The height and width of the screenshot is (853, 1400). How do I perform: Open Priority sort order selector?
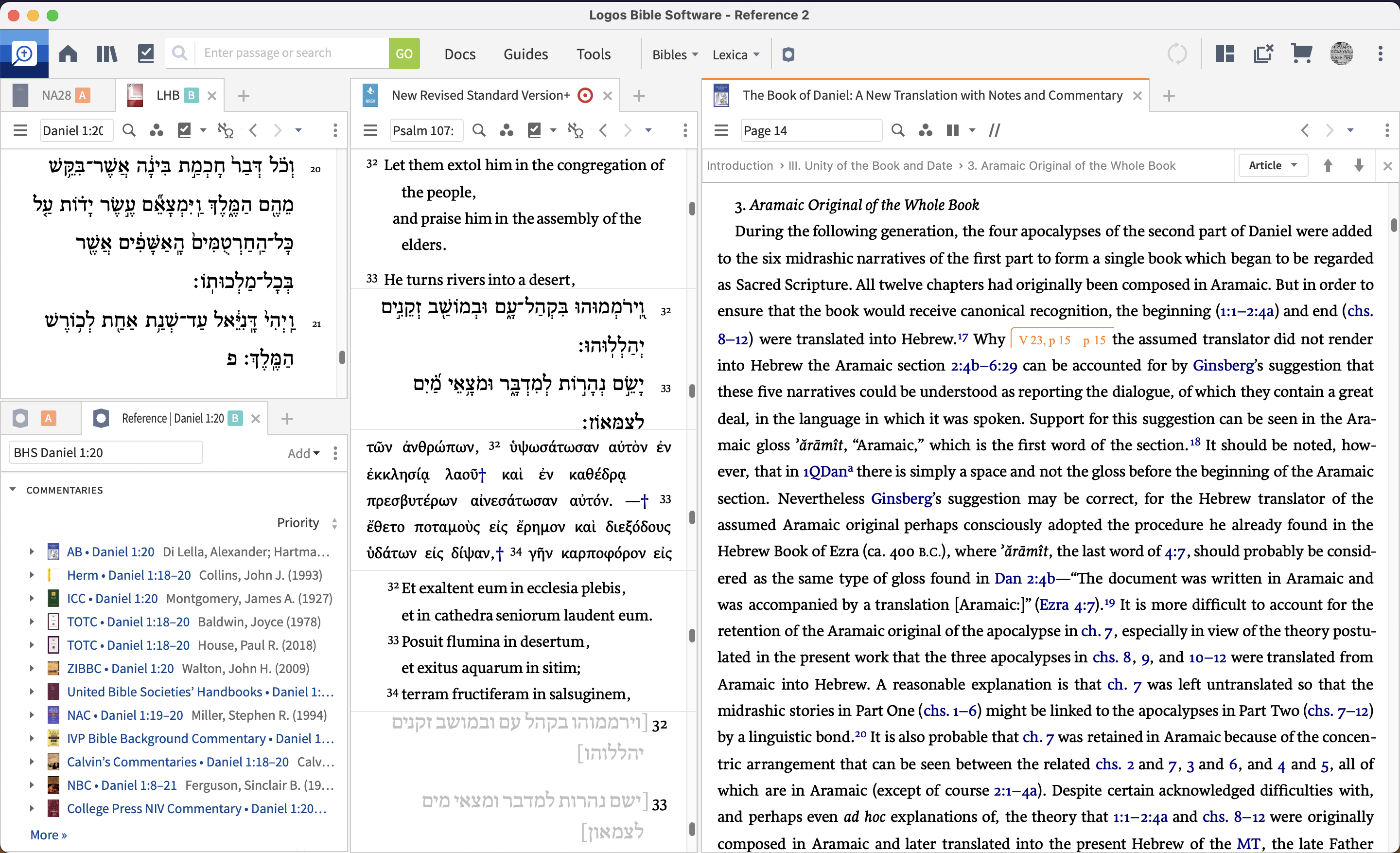point(307,523)
